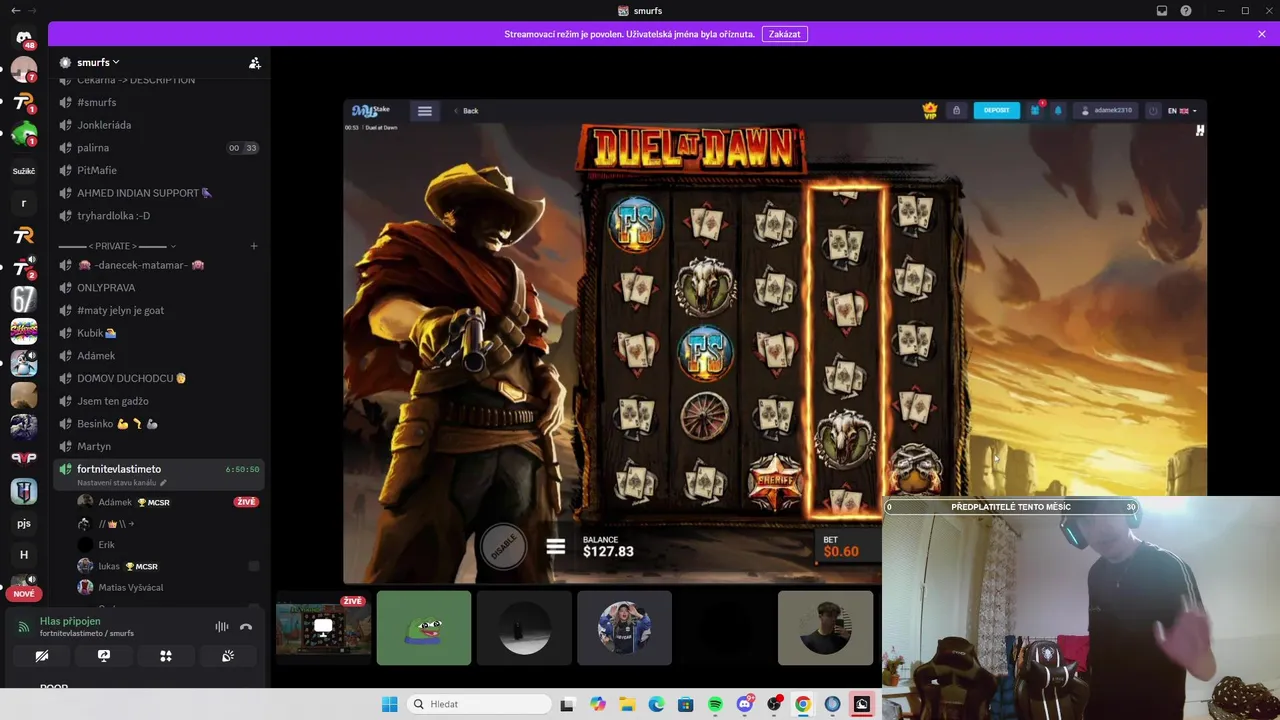Dismiss streamer mode banner
Screen dimensions: 1280x720
point(1262,34)
